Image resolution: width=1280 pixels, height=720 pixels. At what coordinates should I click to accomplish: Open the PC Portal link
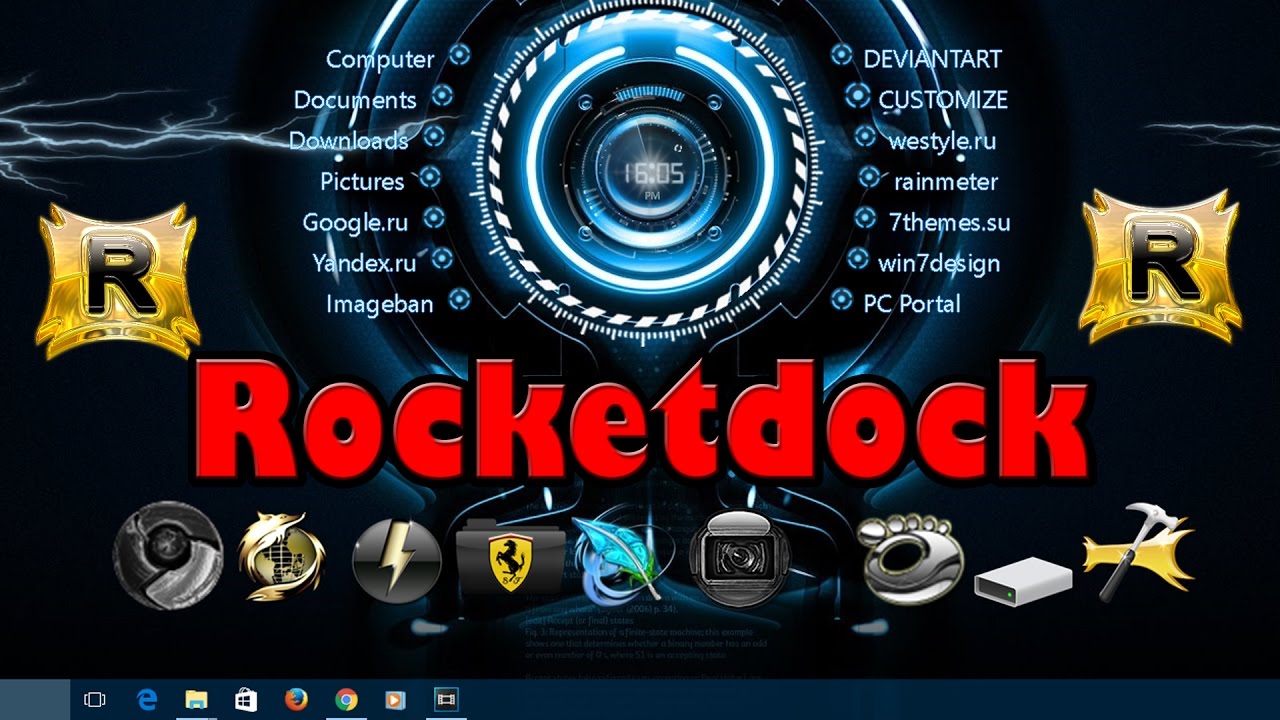[912, 304]
